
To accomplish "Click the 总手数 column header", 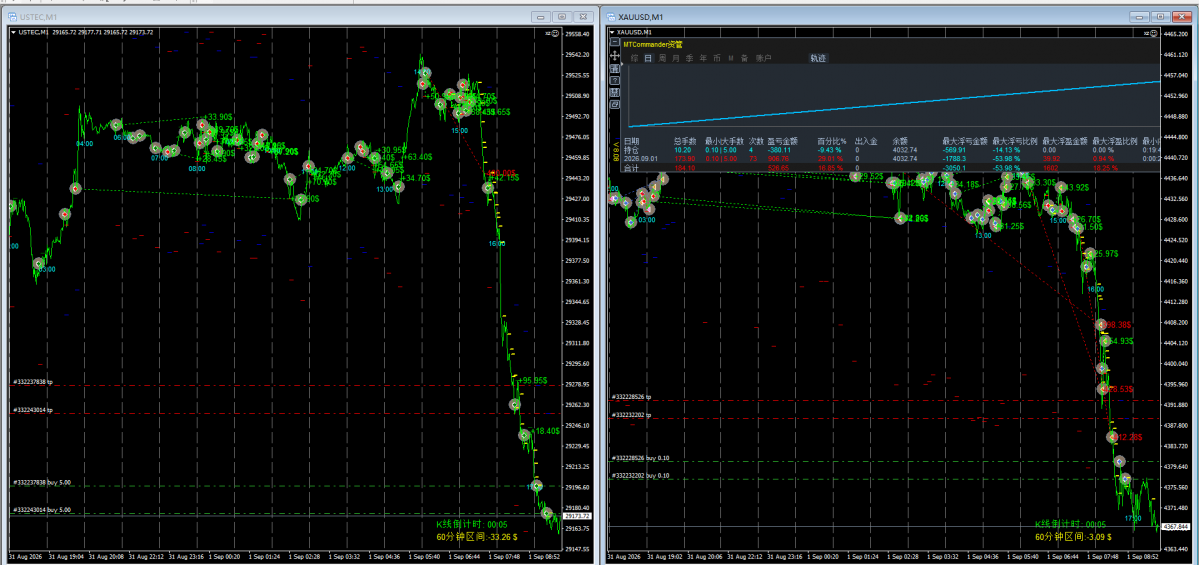I will [685, 141].
